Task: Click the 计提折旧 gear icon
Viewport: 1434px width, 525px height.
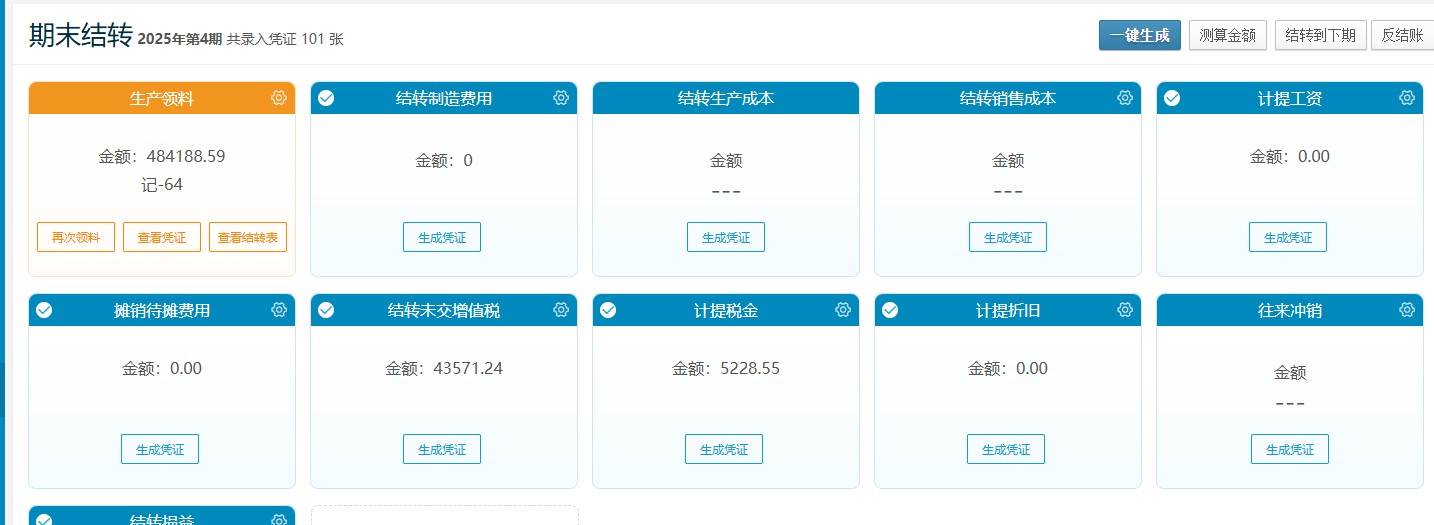Action: 1125,310
